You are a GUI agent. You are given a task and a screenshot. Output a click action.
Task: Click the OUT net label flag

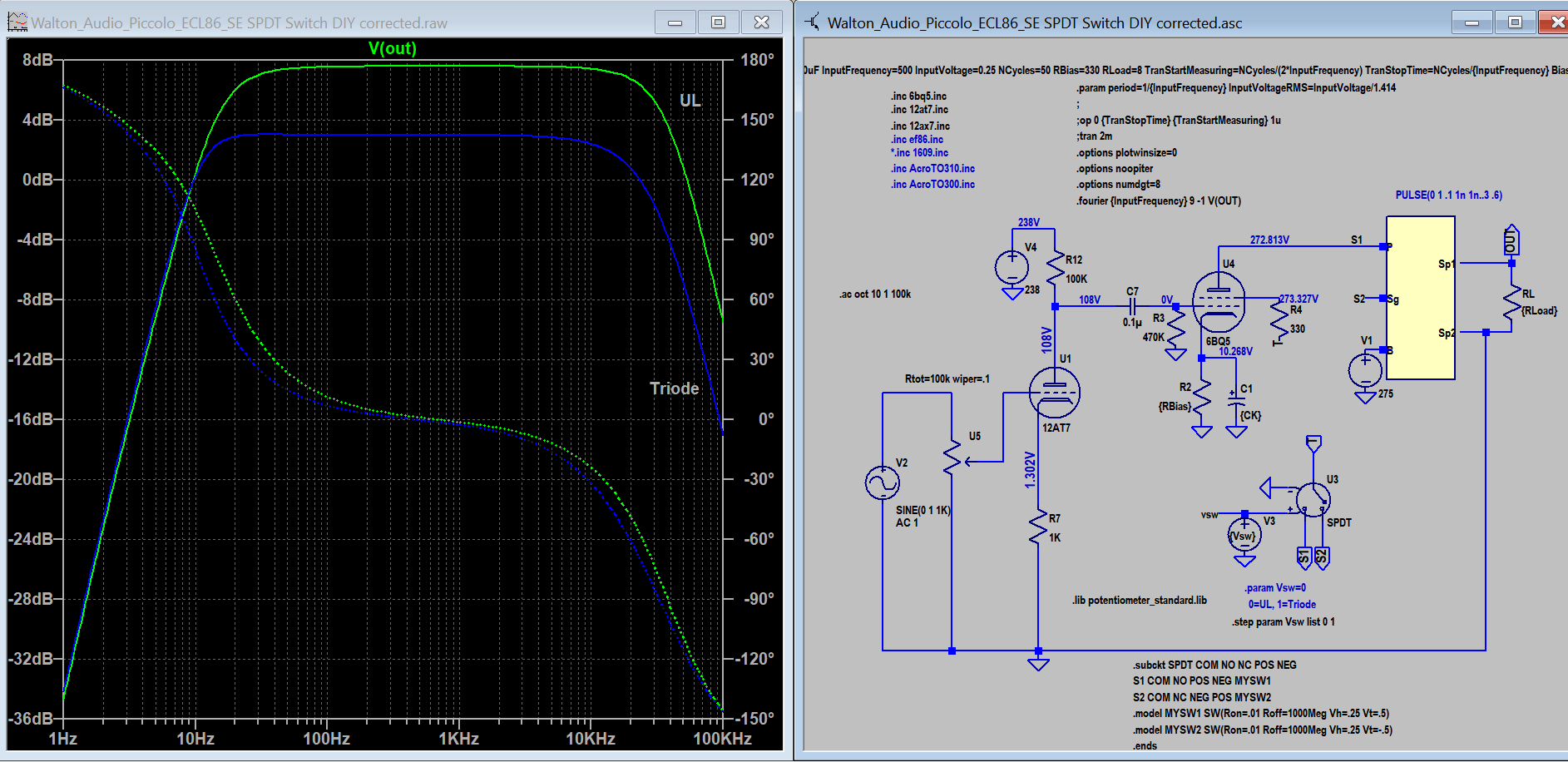[1511, 240]
